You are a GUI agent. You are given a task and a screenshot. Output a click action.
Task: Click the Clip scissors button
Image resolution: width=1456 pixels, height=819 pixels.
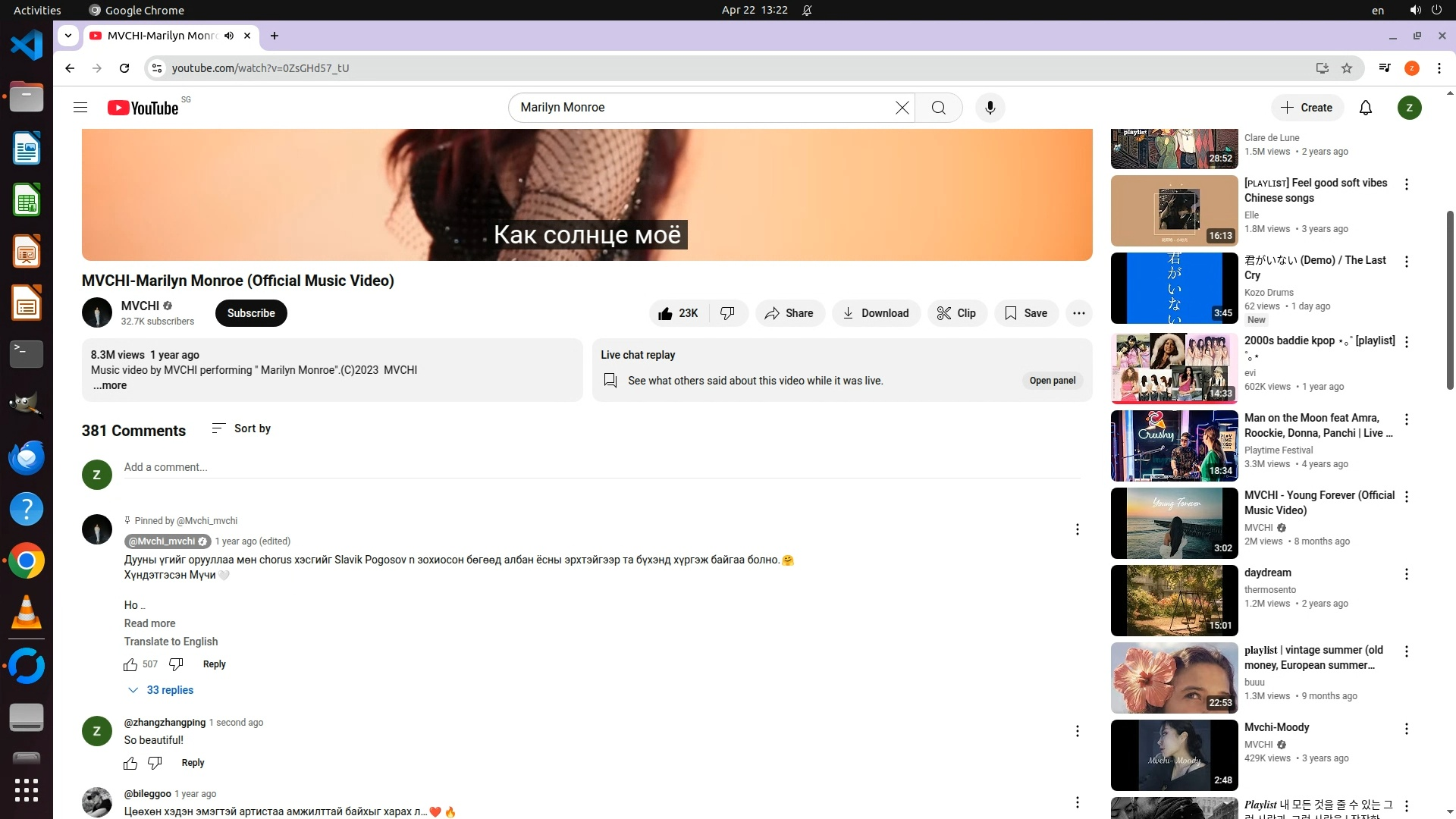tap(956, 313)
